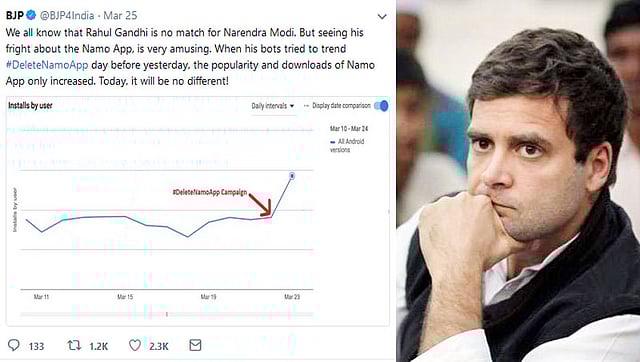Click the 1.2K retweet count
Viewport: 640px width, 362px height.
tap(98, 346)
